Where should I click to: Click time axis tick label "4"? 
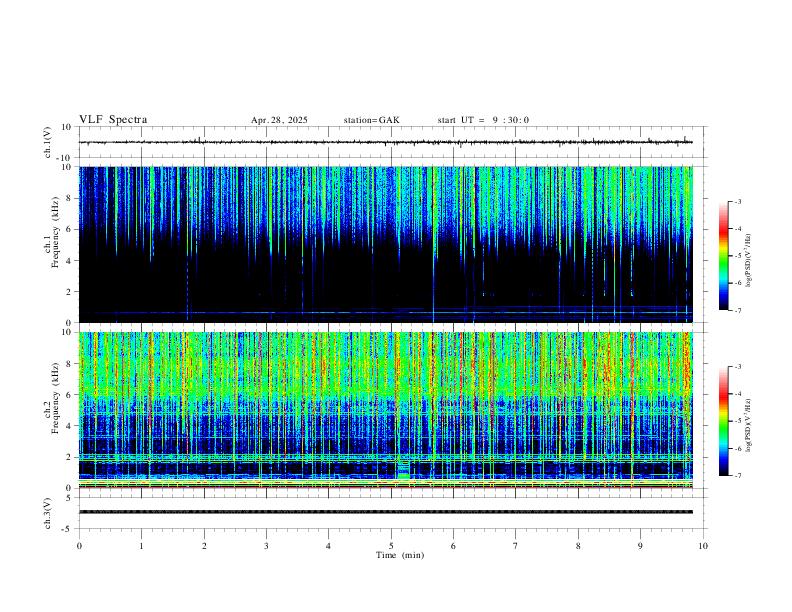click(x=328, y=546)
